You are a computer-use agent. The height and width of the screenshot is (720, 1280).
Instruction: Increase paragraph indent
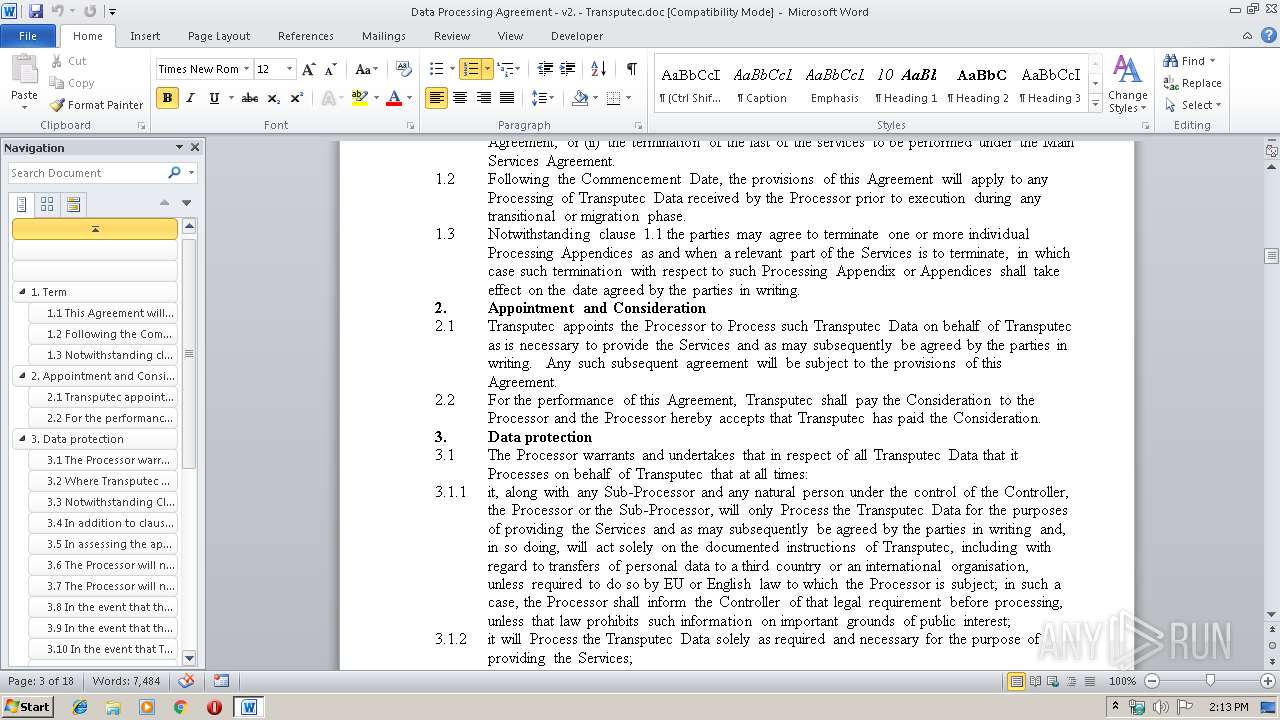[x=568, y=69]
